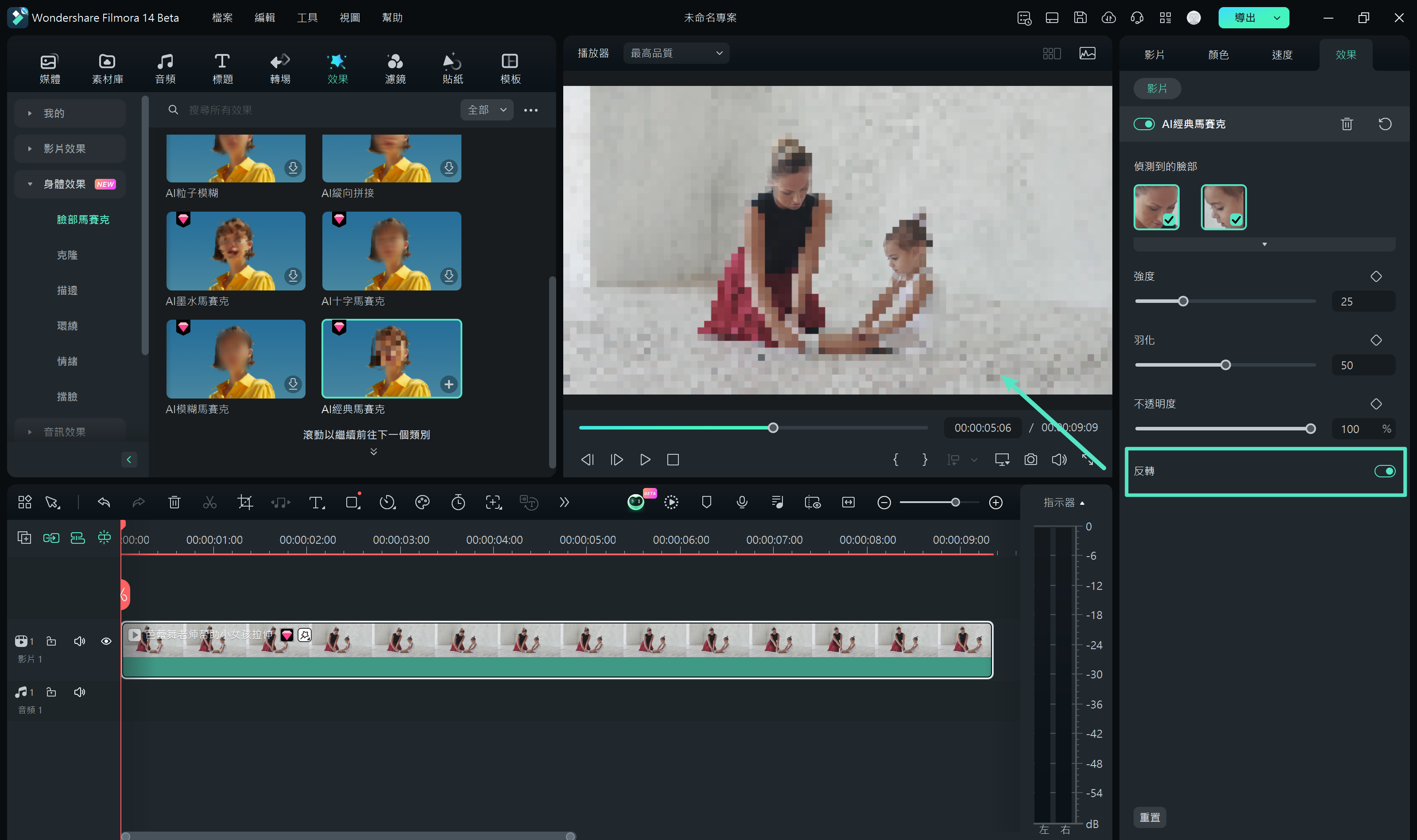1417x840 pixels.
Task: Lock the 影片 1 track
Action: point(51,641)
